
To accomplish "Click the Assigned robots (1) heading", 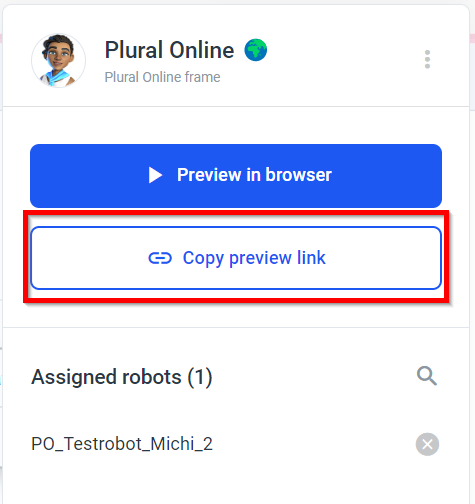I will 122,377.
